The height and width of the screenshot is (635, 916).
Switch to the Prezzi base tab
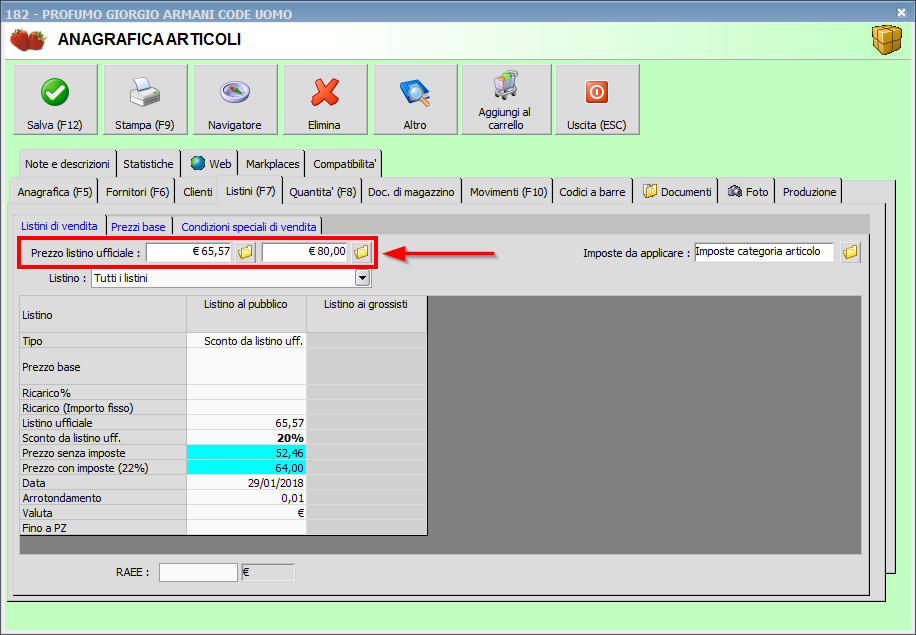point(138,226)
